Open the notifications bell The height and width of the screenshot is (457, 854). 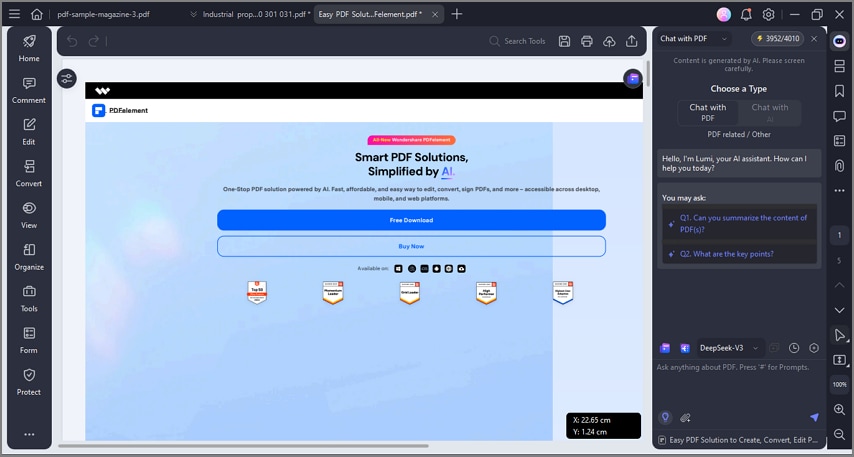click(746, 15)
